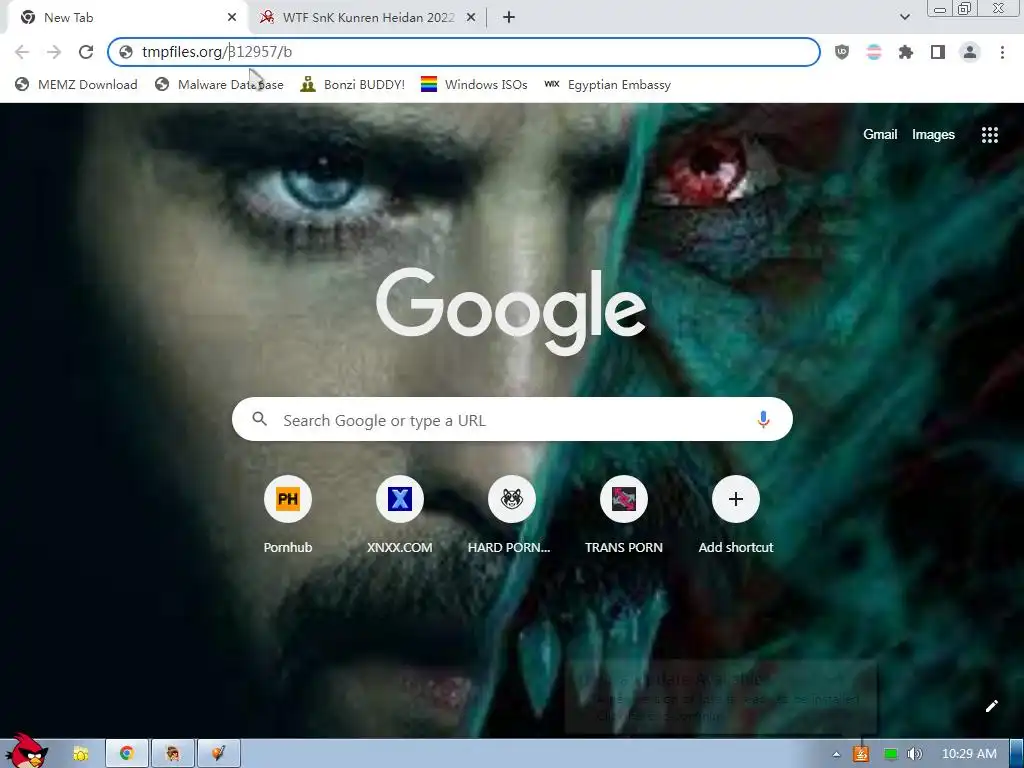
Task: Open the Extensions puzzle piece menu
Action: click(906, 52)
